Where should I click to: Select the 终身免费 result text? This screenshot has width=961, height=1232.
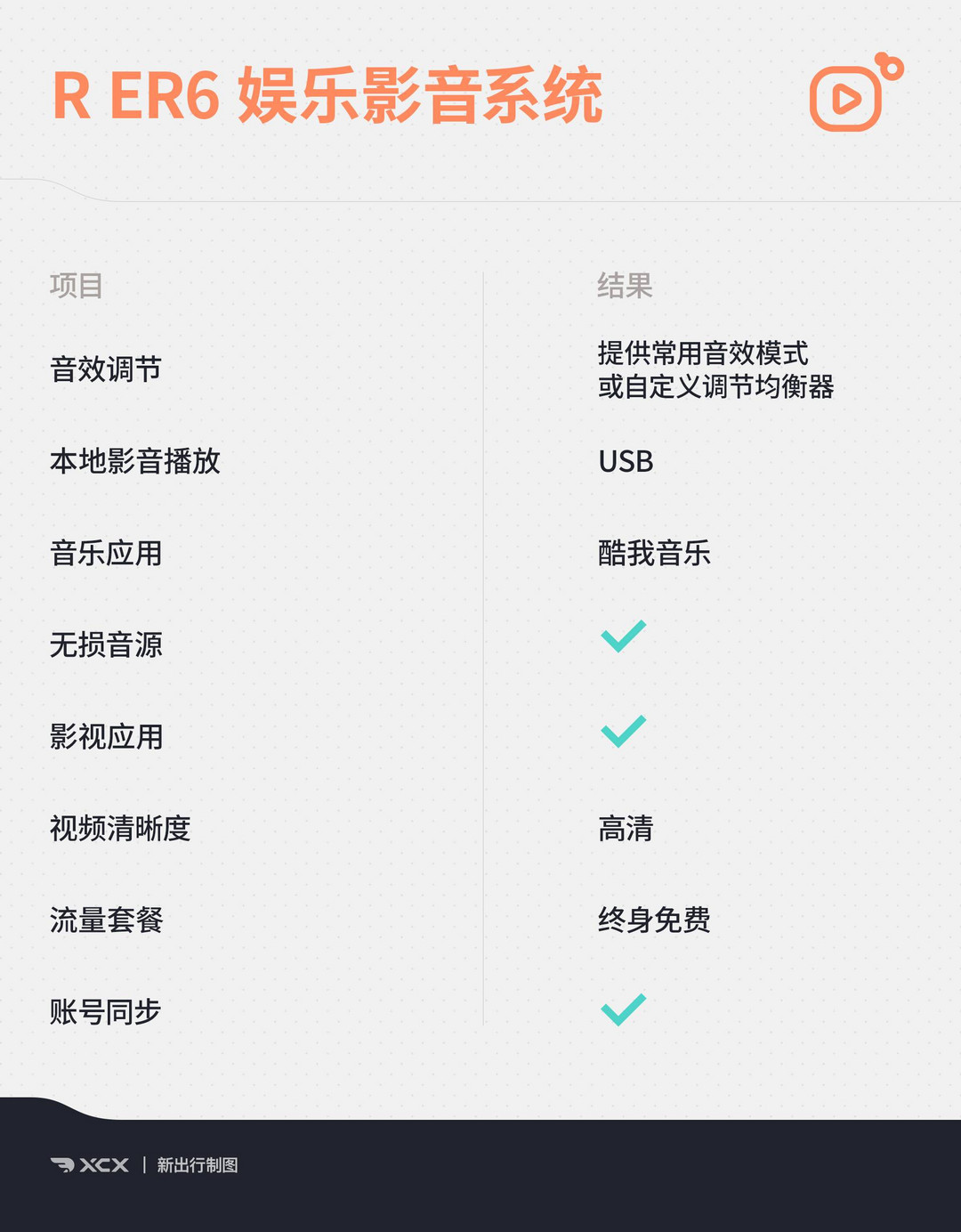point(654,920)
